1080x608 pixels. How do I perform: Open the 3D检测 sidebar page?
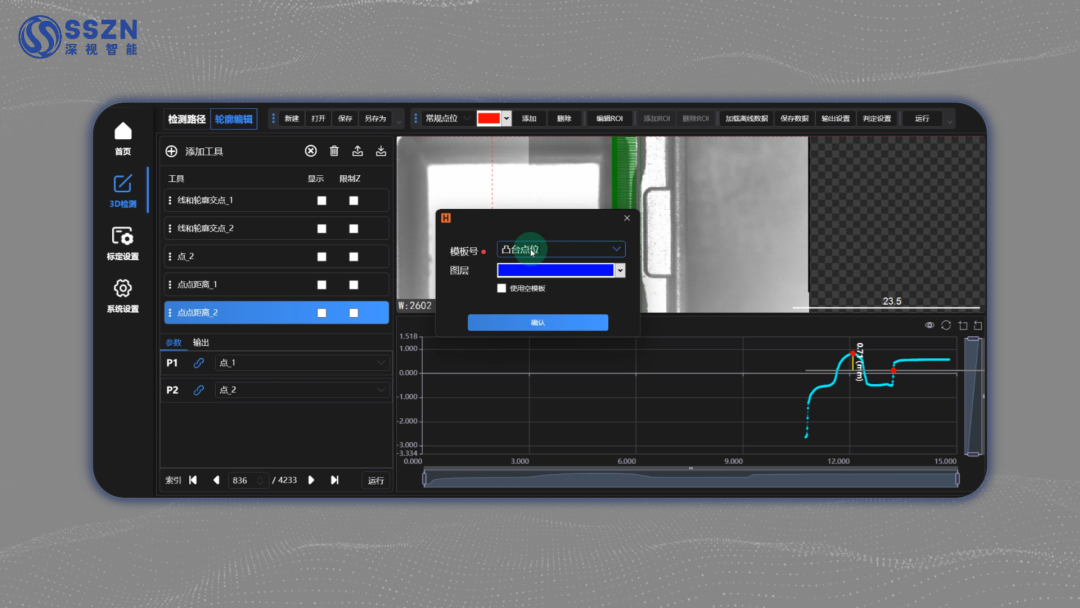click(123, 189)
